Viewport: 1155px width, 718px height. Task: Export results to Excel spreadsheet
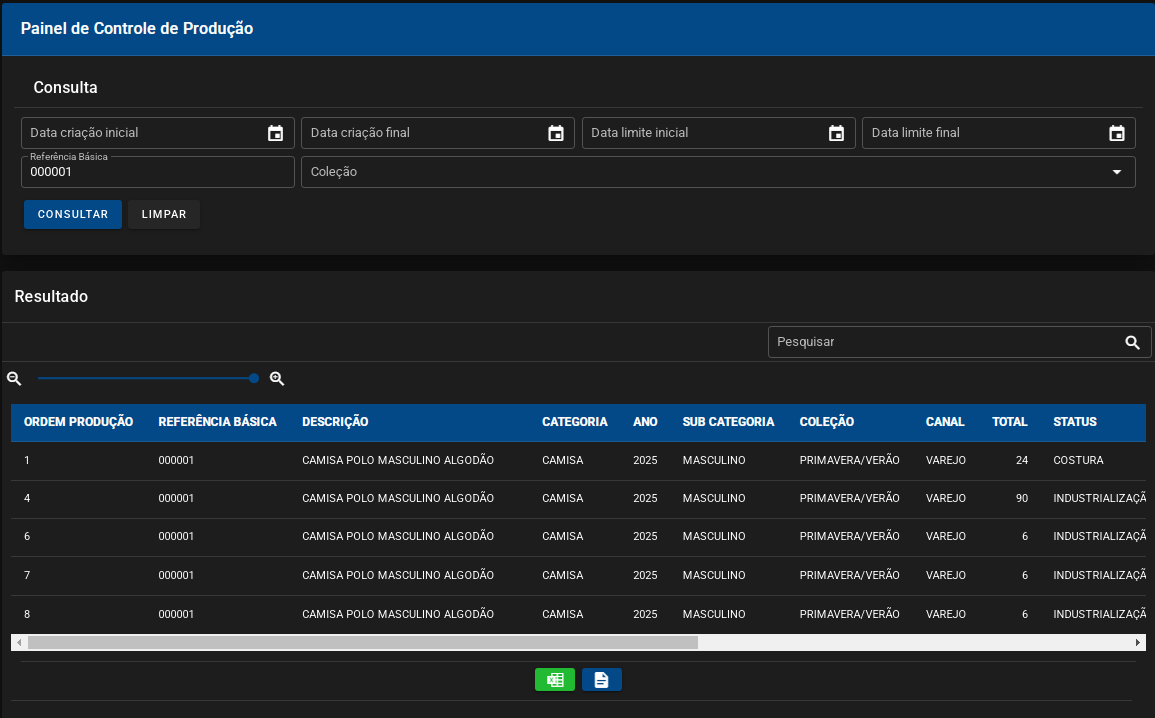(555, 680)
